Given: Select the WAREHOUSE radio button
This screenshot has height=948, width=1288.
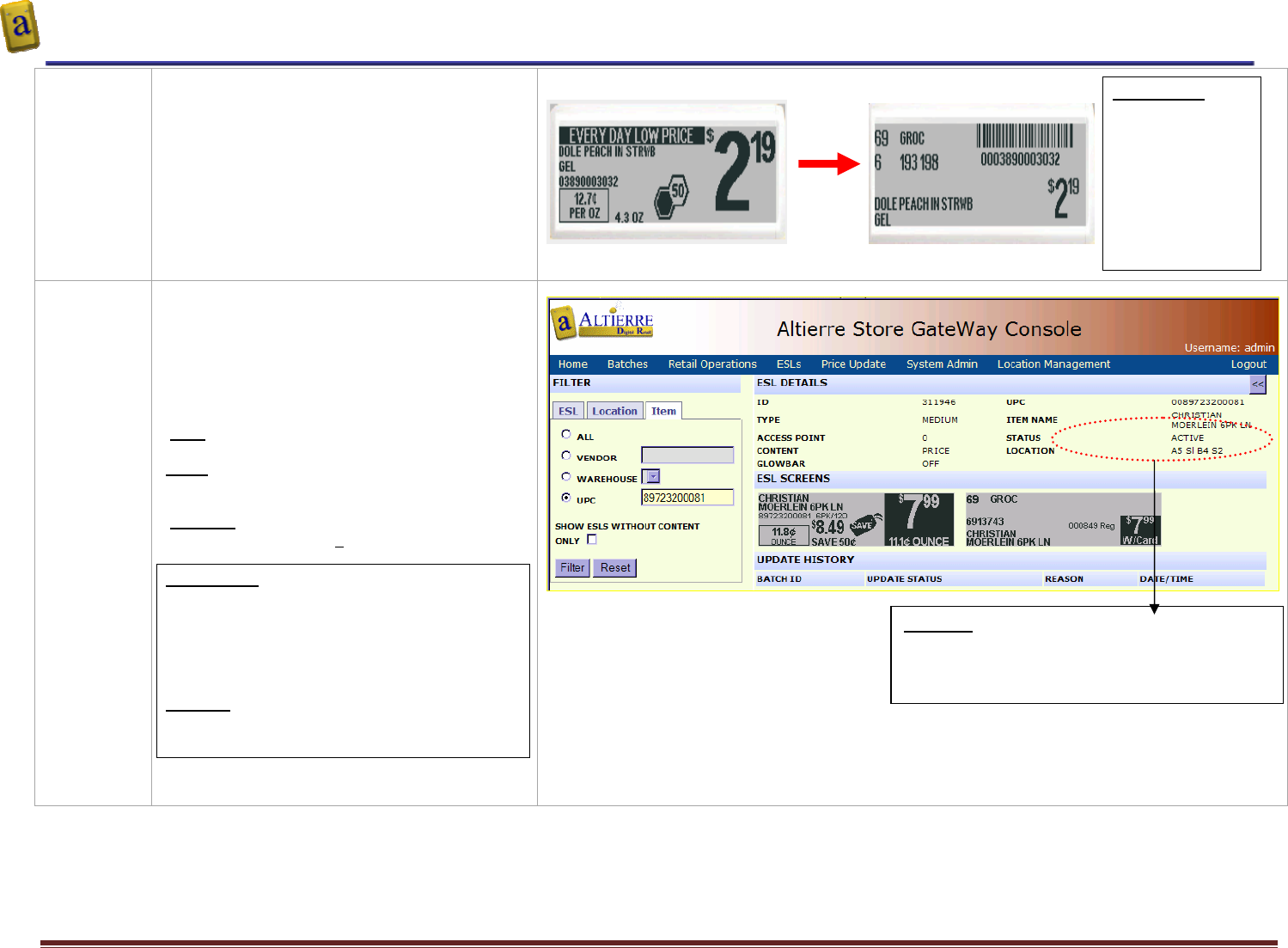Looking at the screenshot, I should click(x=566, y=476).
